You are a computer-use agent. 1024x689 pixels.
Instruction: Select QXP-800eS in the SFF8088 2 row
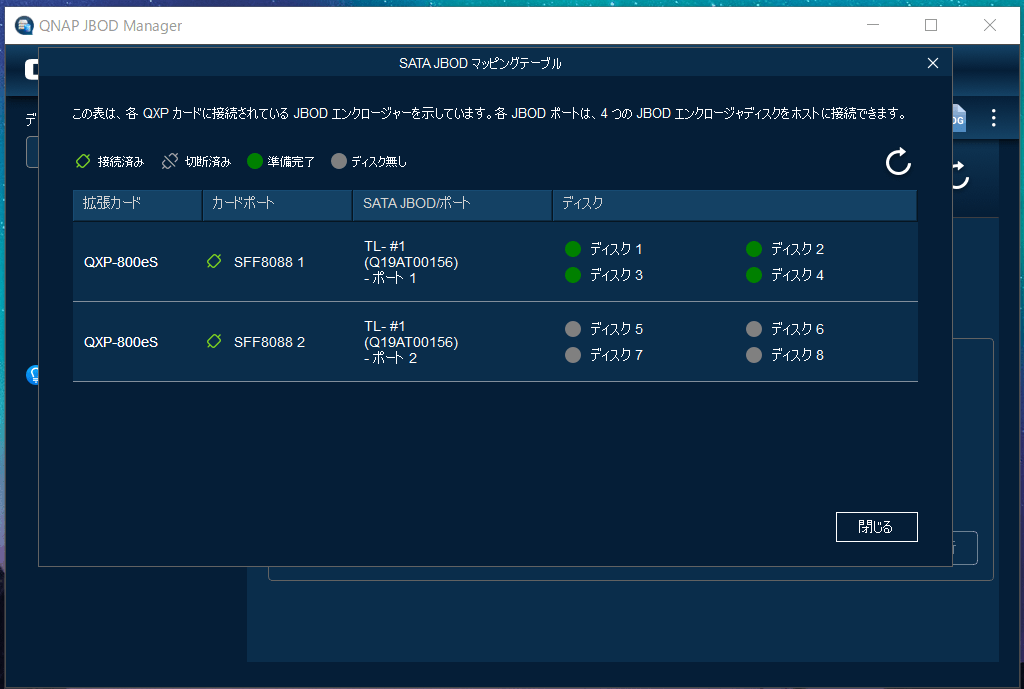(x=121, y=342)
